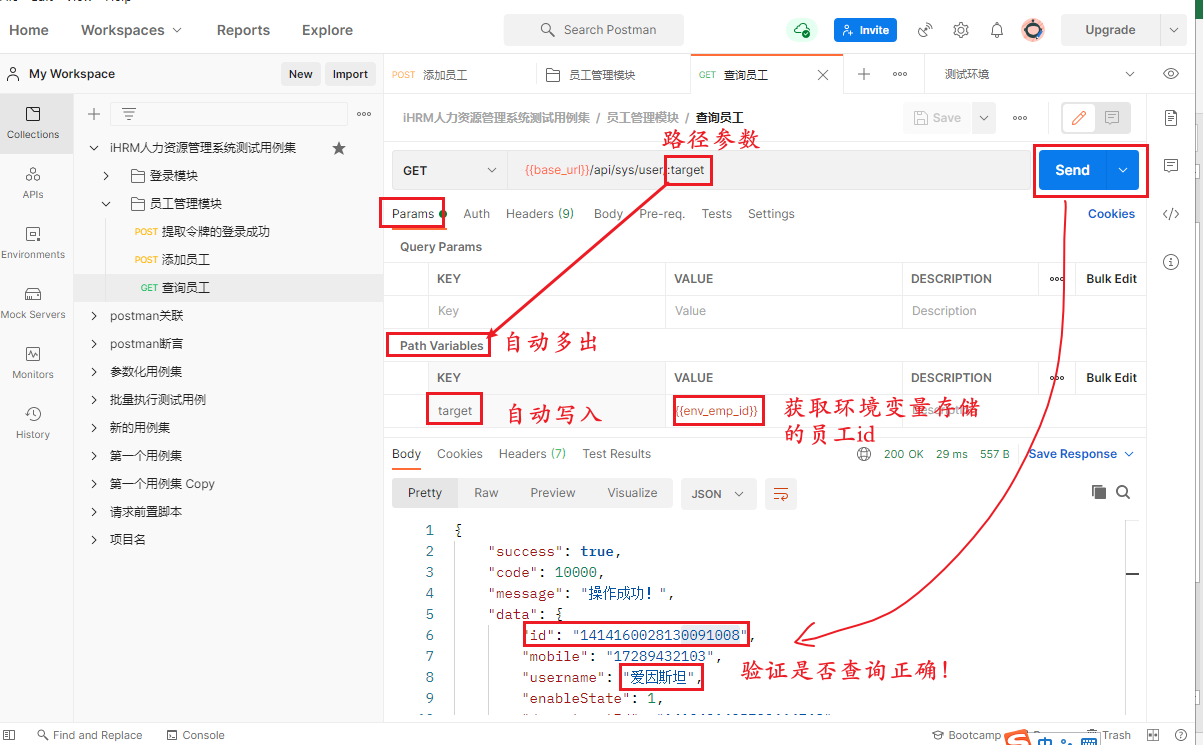Click the Search Postman field
The image size is (1203, 745).
click(593, 30)
